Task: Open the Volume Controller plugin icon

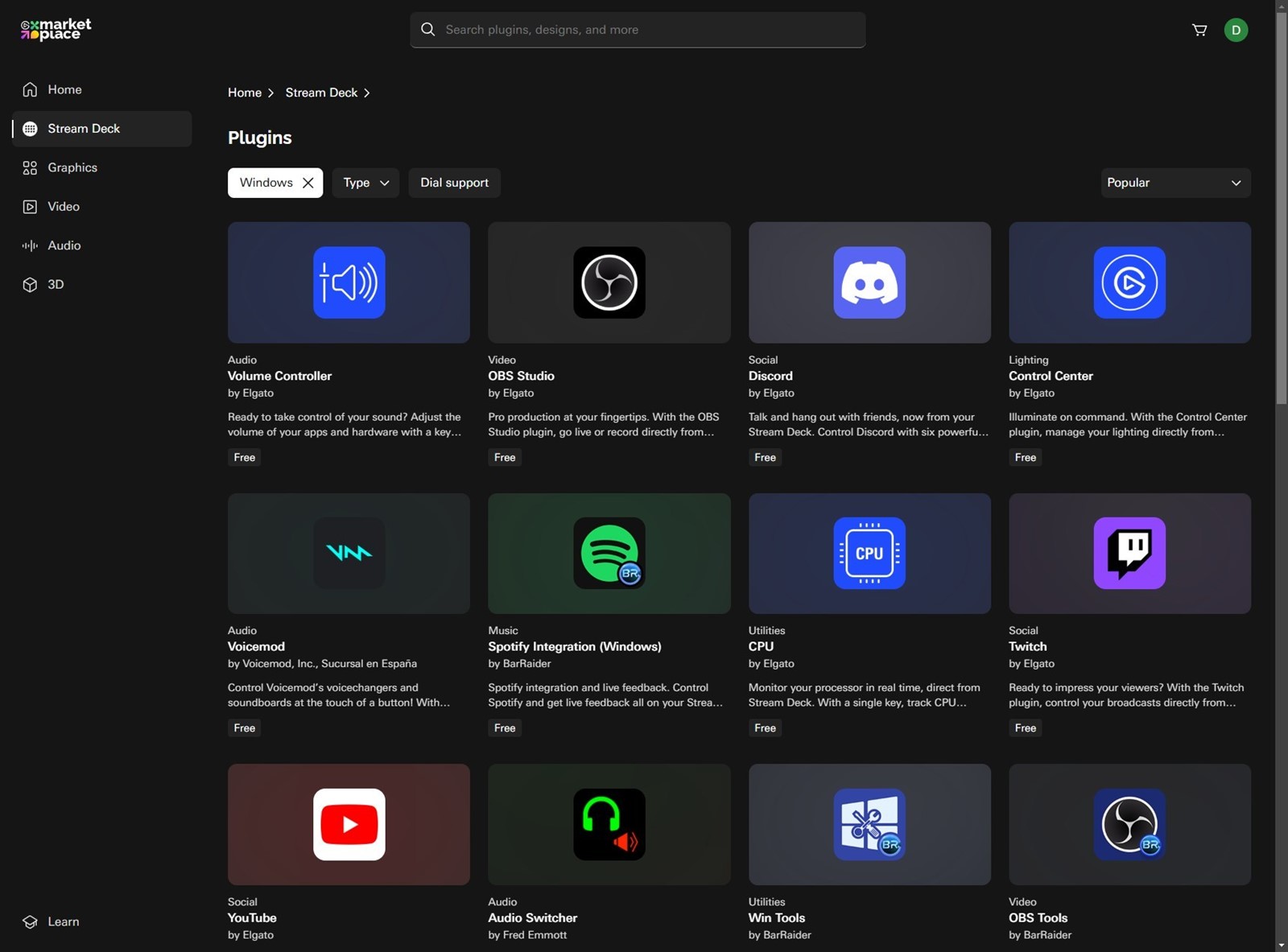Action: click(349, 282)
